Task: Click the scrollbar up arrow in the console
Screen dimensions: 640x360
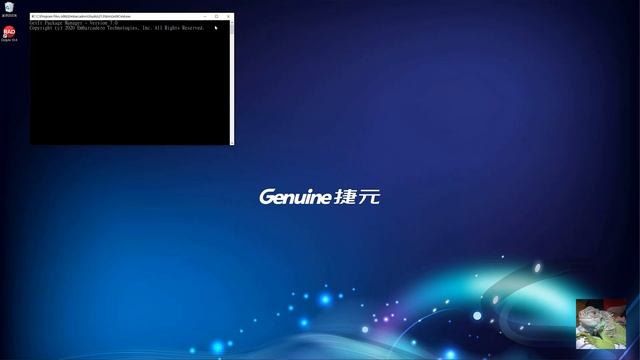Action: tap(232, 22)
